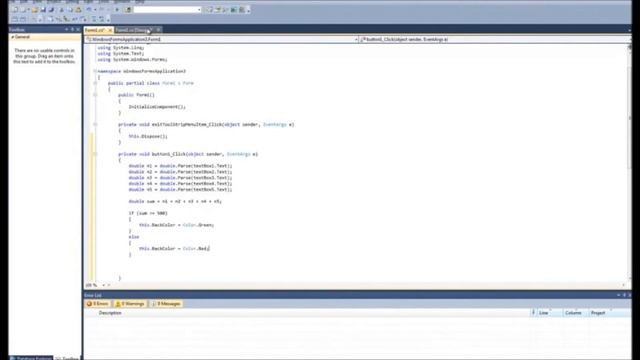Image resolution: width=640 pixels, height=360 pixels.
Task: Click the Paste toolbar icon
Action: pos(78,10)
